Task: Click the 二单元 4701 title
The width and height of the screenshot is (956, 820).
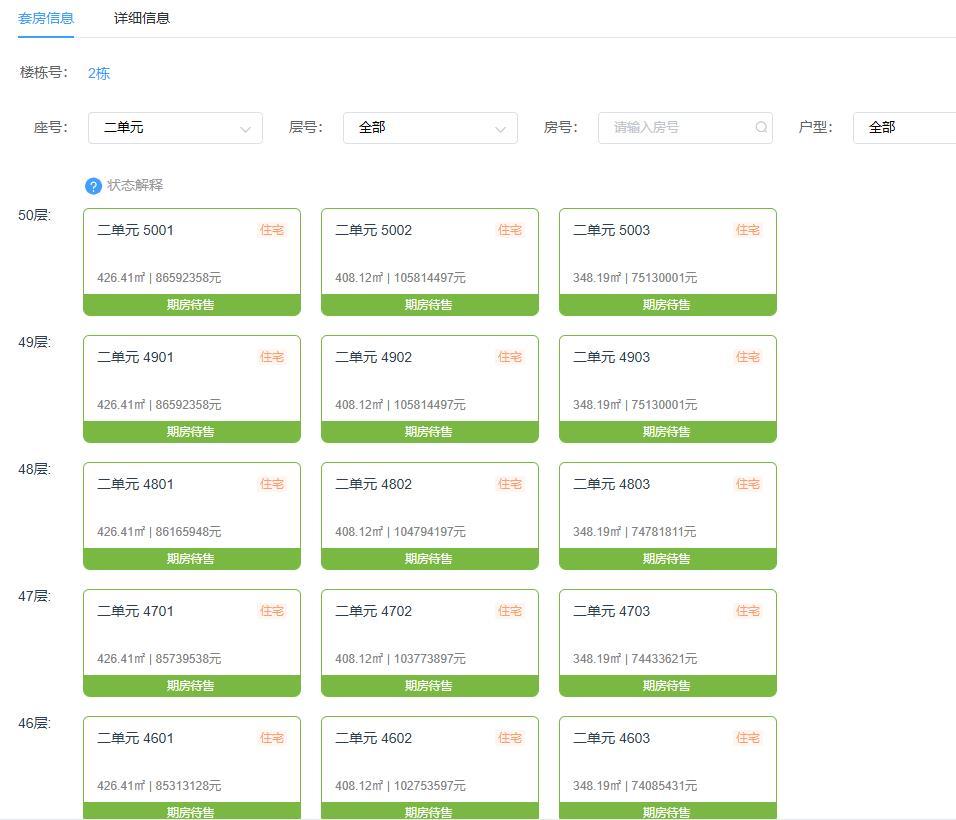Action: [135, 611]
